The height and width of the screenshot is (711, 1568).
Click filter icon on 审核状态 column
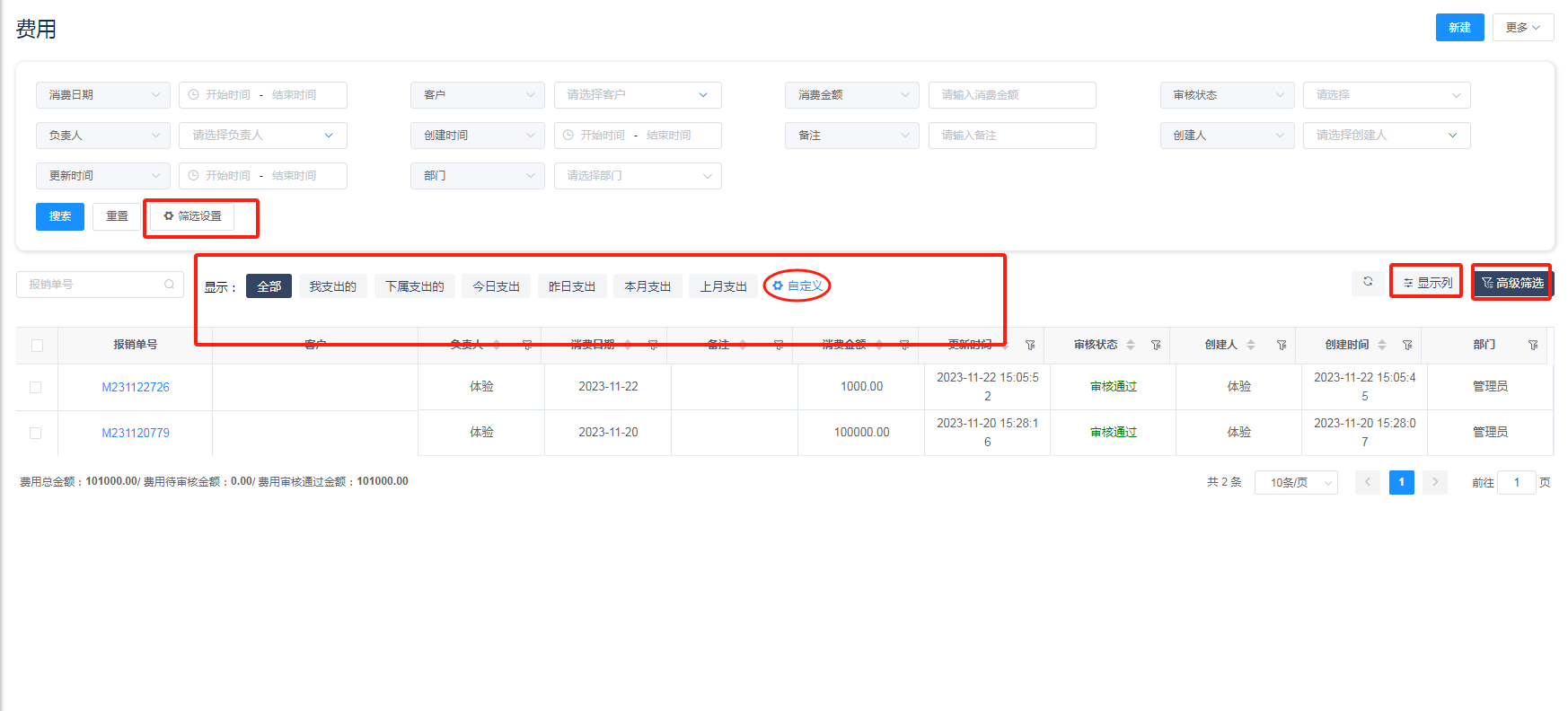click(1156, 345)
